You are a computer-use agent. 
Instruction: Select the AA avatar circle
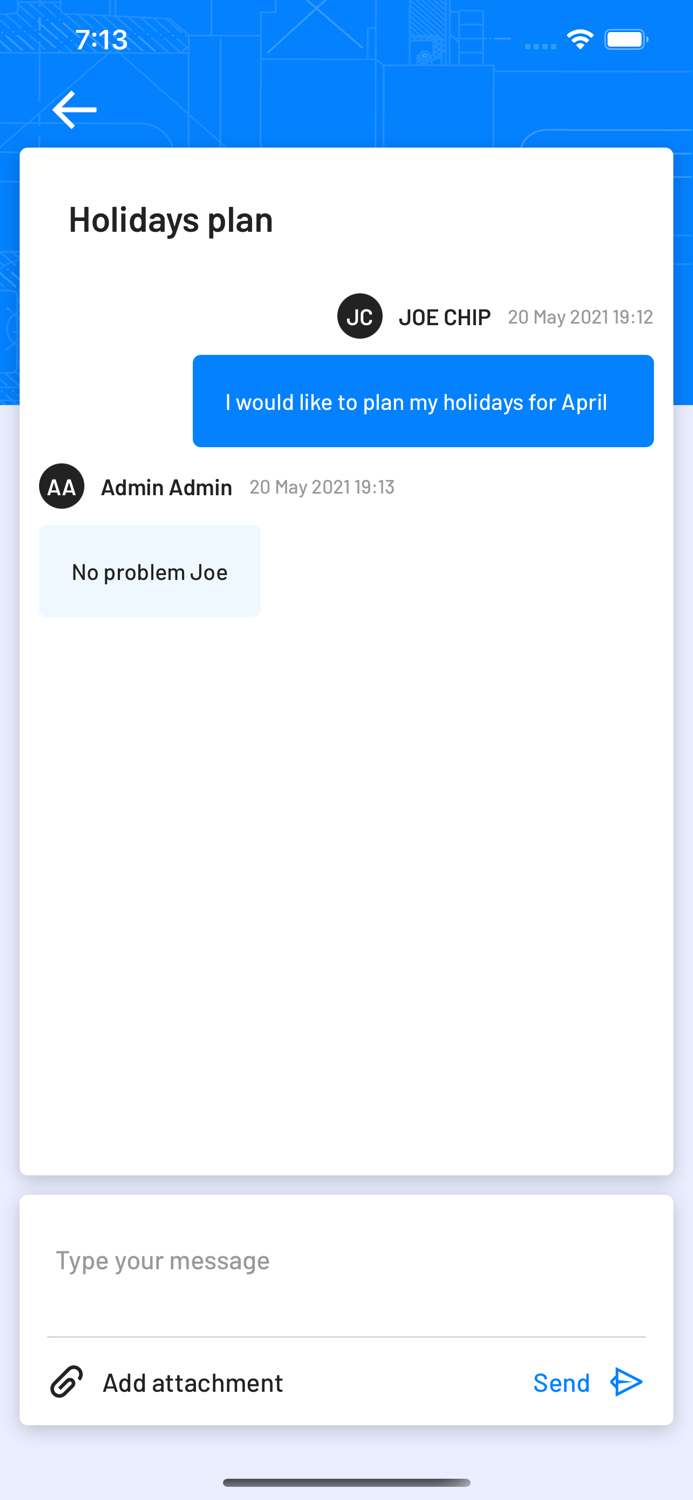coord(62,486)
